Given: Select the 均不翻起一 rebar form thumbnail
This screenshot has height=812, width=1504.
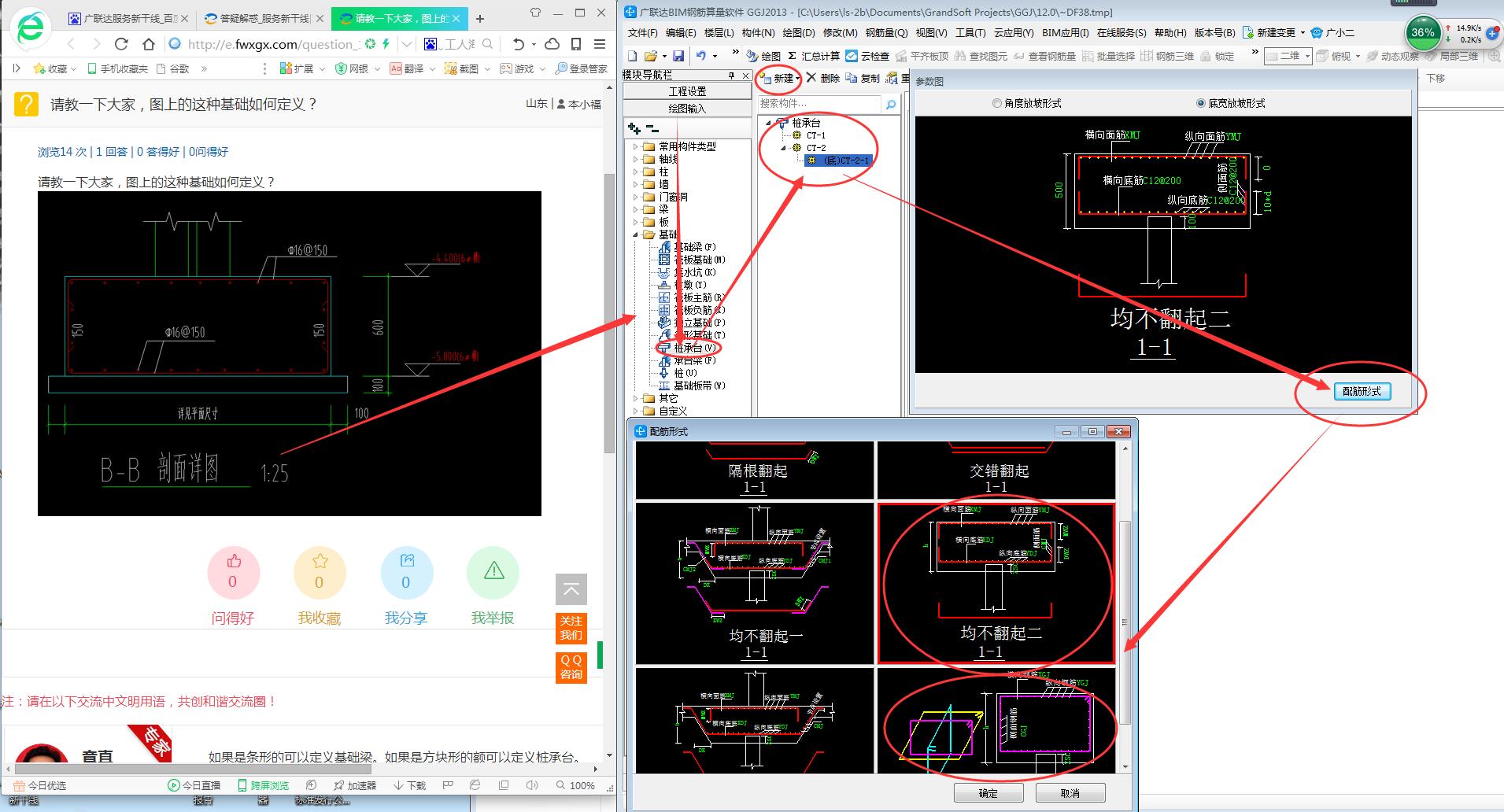Looking at the screenshot, I should coord(755,583).
